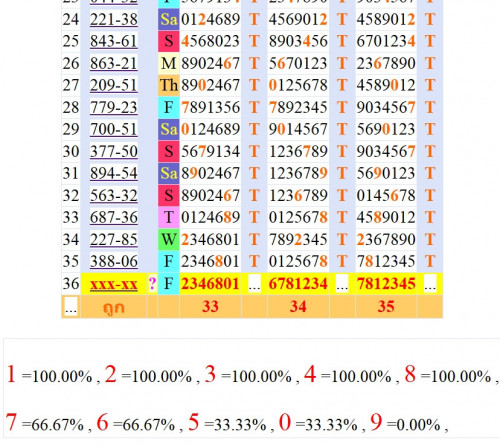
Task: Open the 388-06 result link
Action: [114, 261]
